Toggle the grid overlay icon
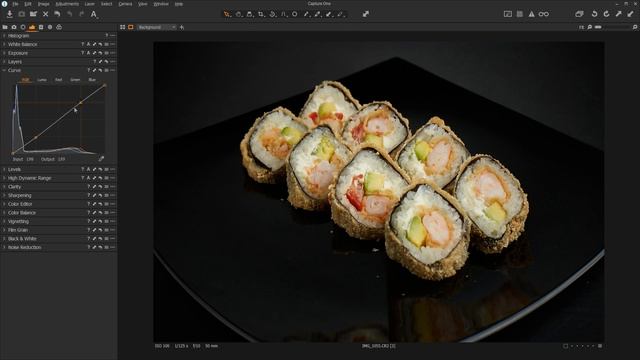The width and height of the screenshot is (640, 360). 520,14
